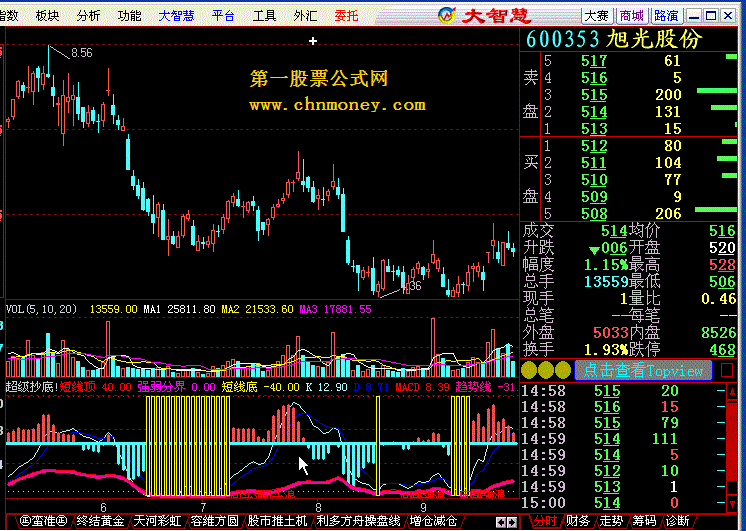Open the 外汇 menu
Viewport: 746px width, 531px height.
(305, 16)
